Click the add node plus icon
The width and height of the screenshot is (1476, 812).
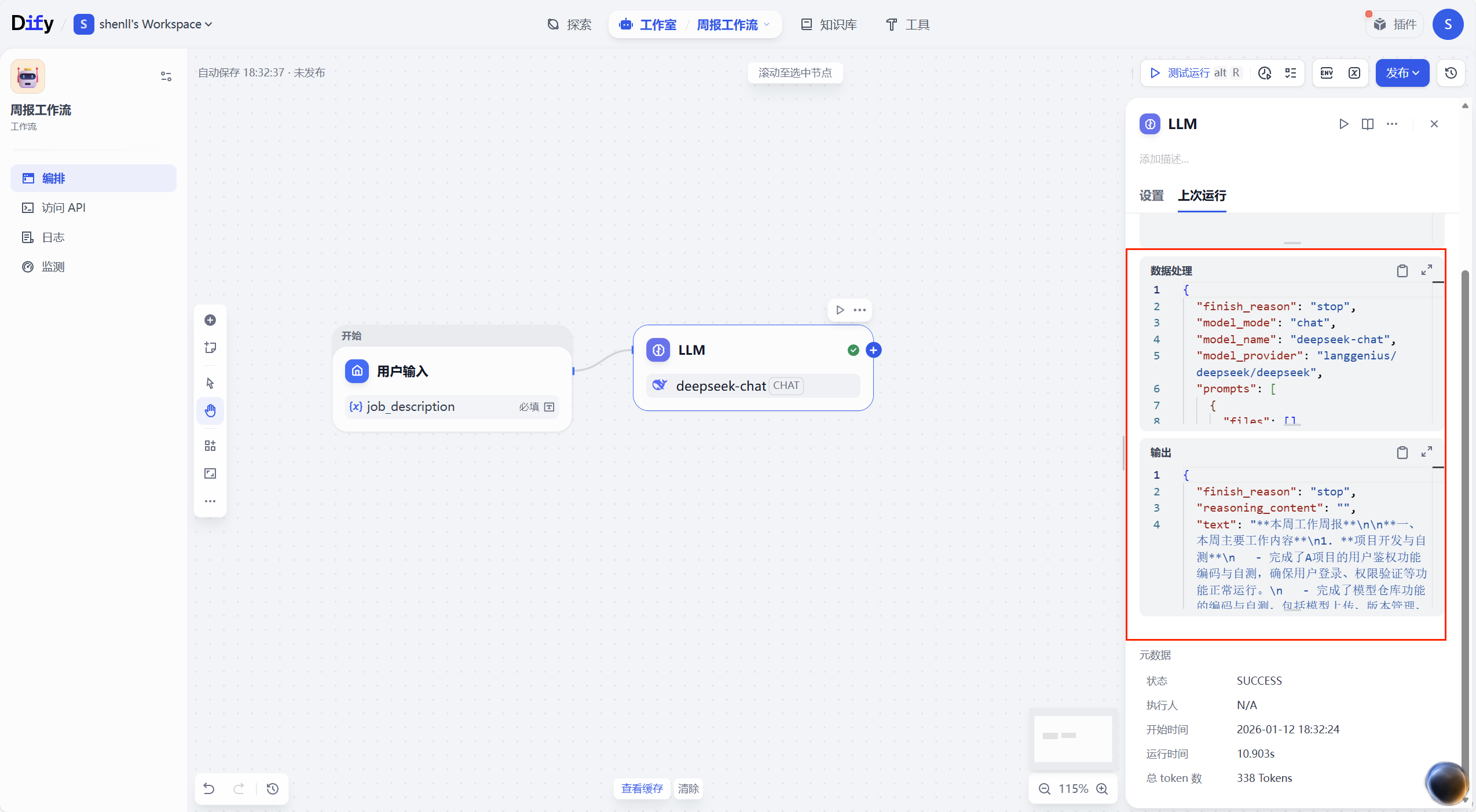pos(210,320)
